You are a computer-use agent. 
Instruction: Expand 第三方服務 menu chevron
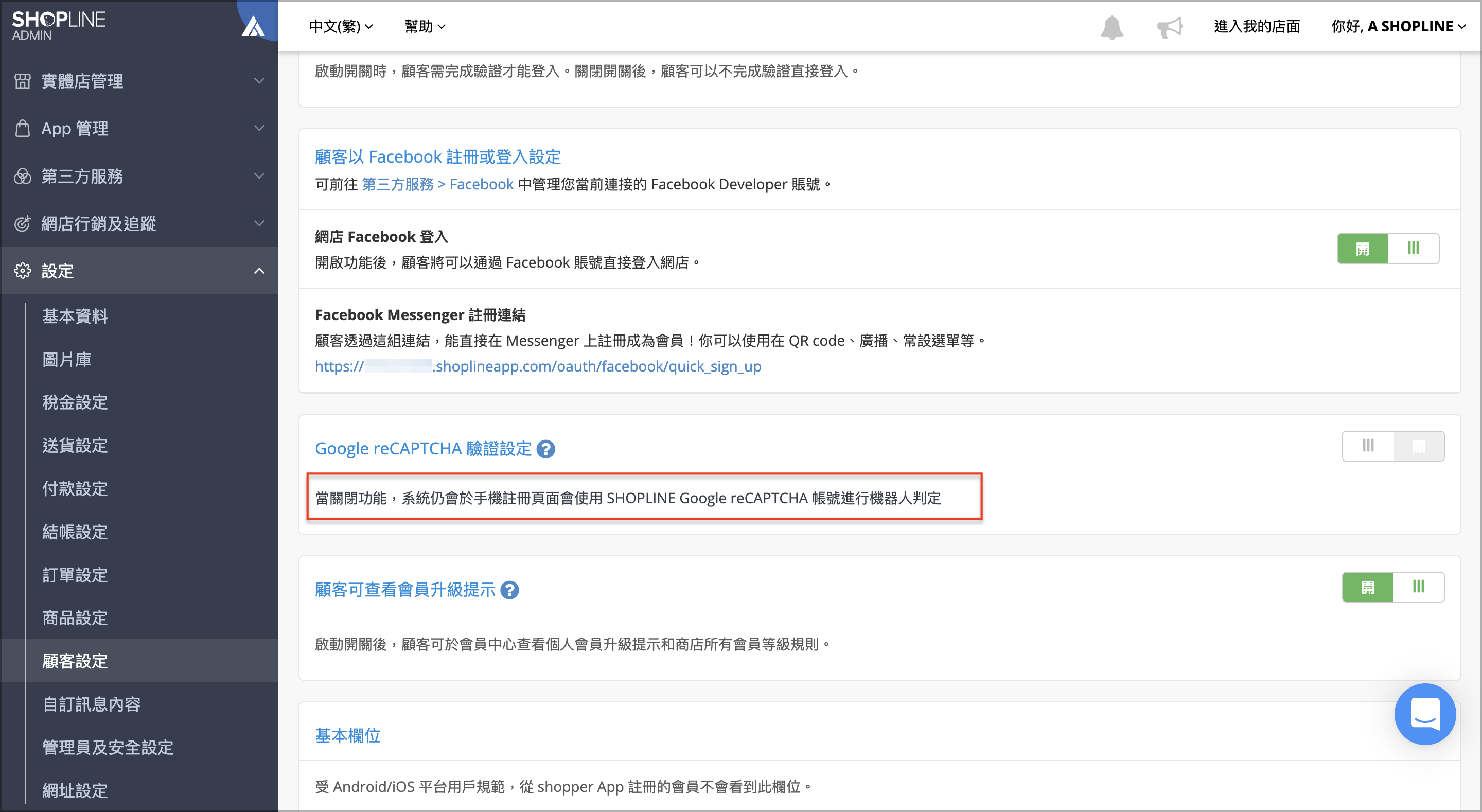pos(259,176)
